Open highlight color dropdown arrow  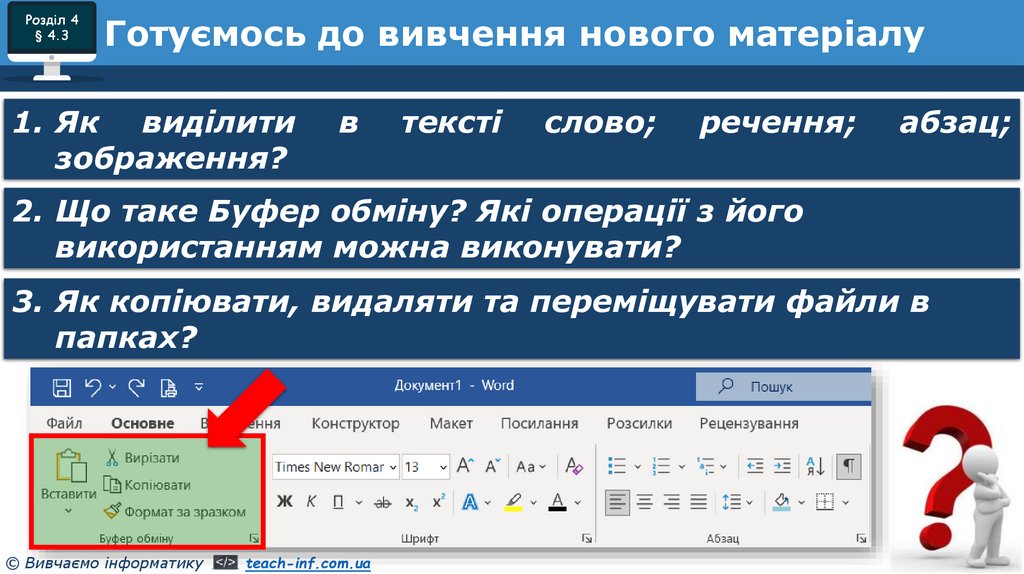pos(534,502)
